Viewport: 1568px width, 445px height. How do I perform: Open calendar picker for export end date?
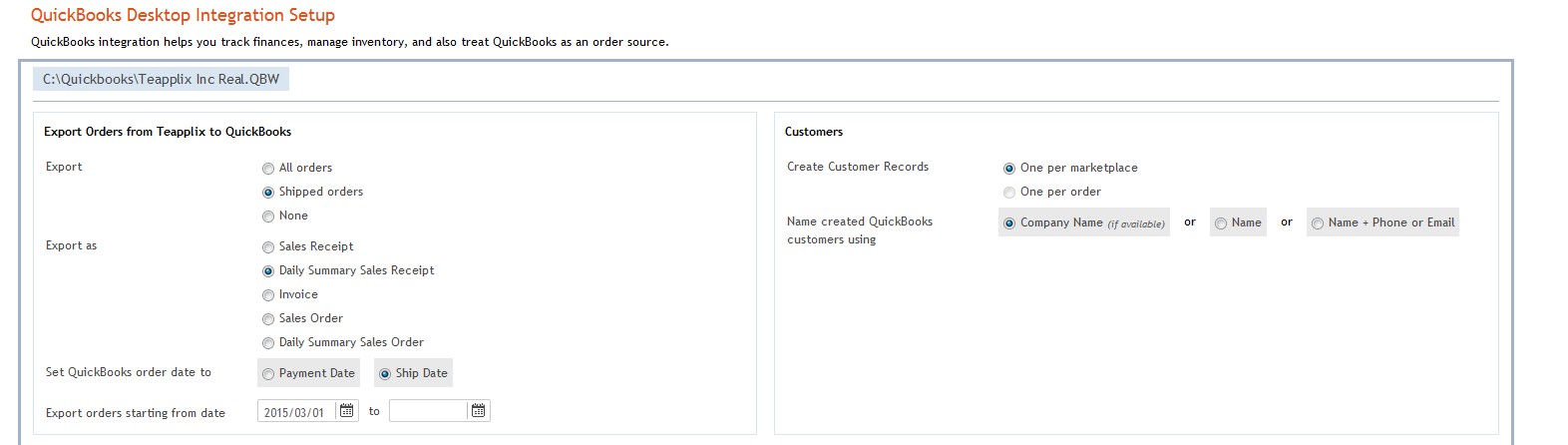[x=478, y=411]
